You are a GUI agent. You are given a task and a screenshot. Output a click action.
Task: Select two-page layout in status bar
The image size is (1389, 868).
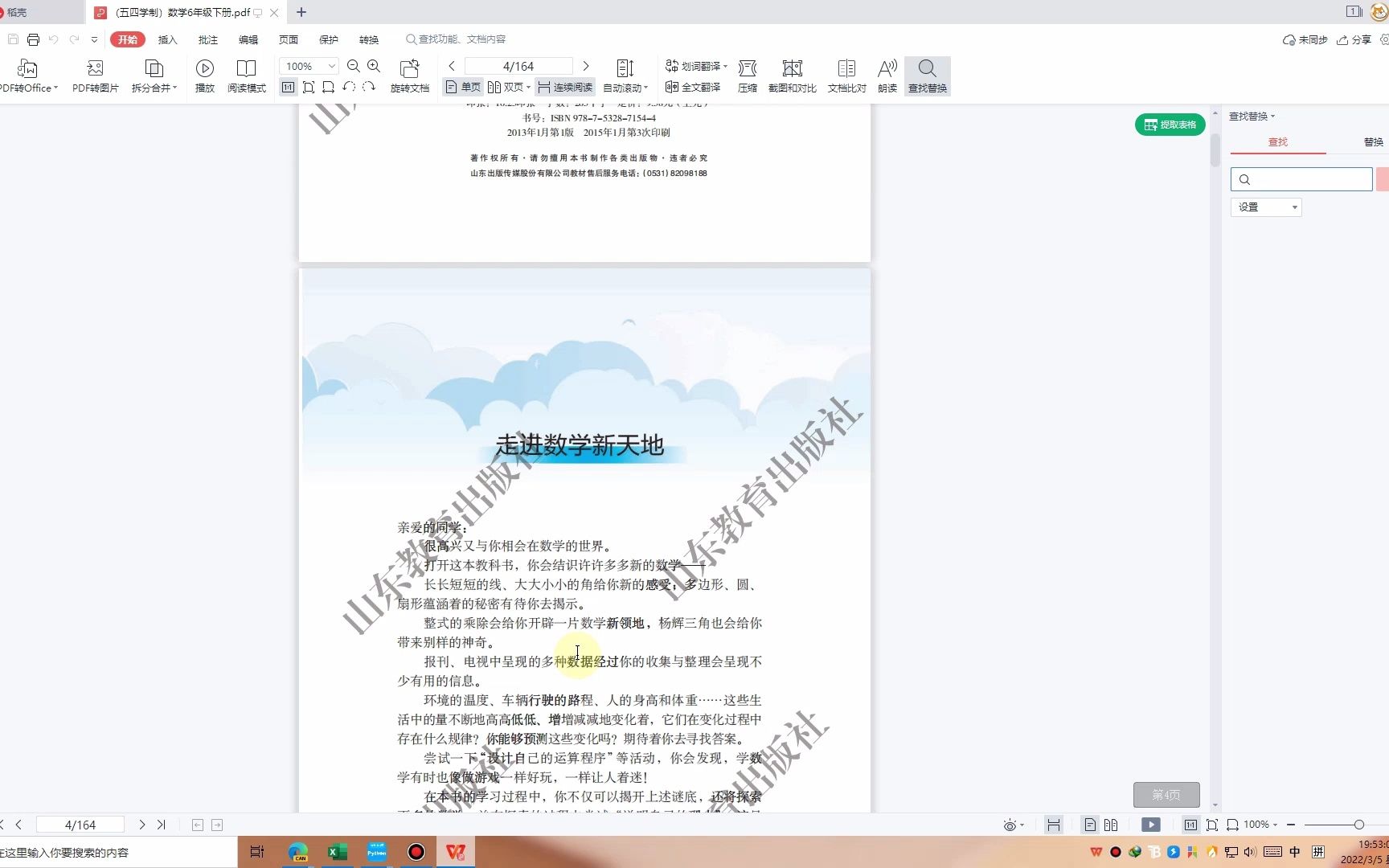click(1111, 825)
